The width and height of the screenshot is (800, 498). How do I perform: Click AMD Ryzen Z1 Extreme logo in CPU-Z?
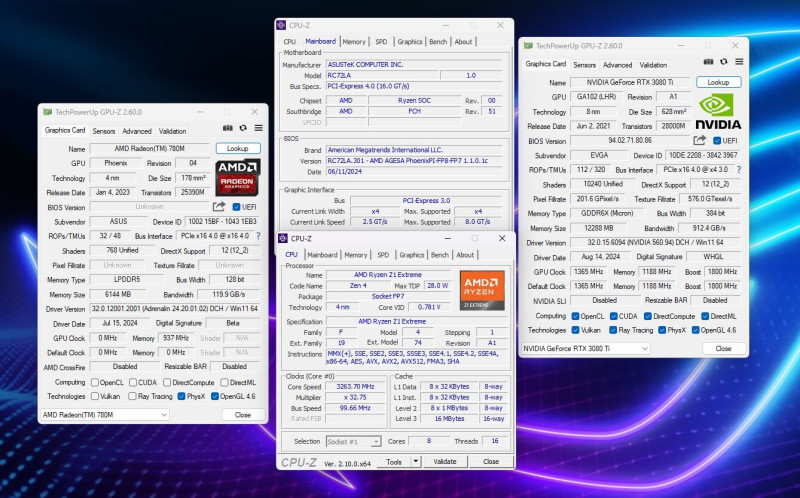(482, 290)
